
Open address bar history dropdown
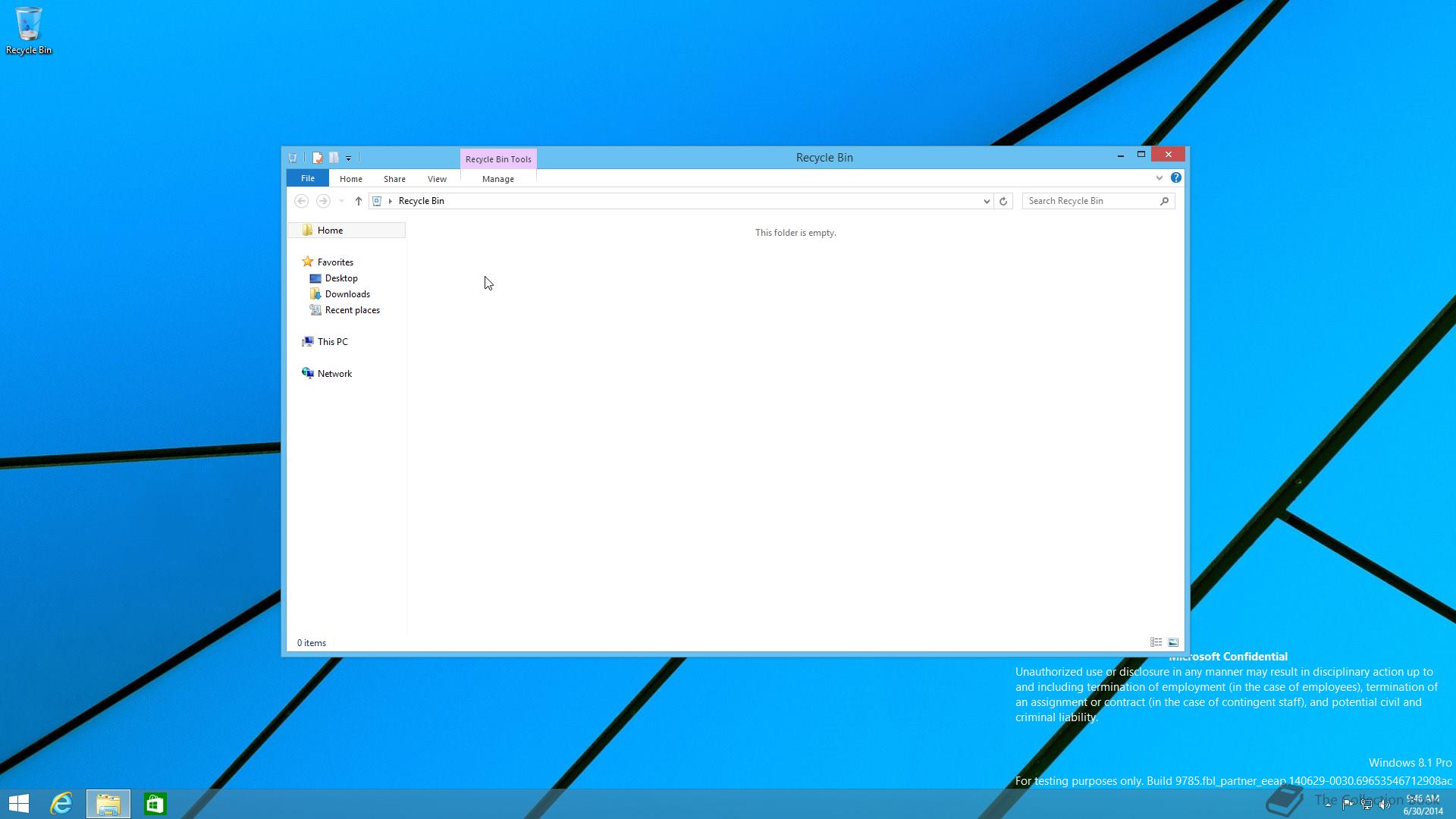click(987, 201)
